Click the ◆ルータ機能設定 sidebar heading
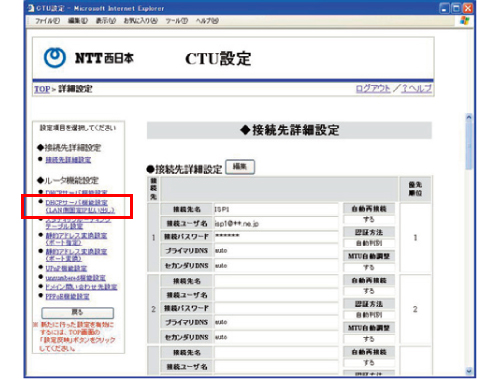This screenshot has width=500, height=379. click(x=68, y=181)
